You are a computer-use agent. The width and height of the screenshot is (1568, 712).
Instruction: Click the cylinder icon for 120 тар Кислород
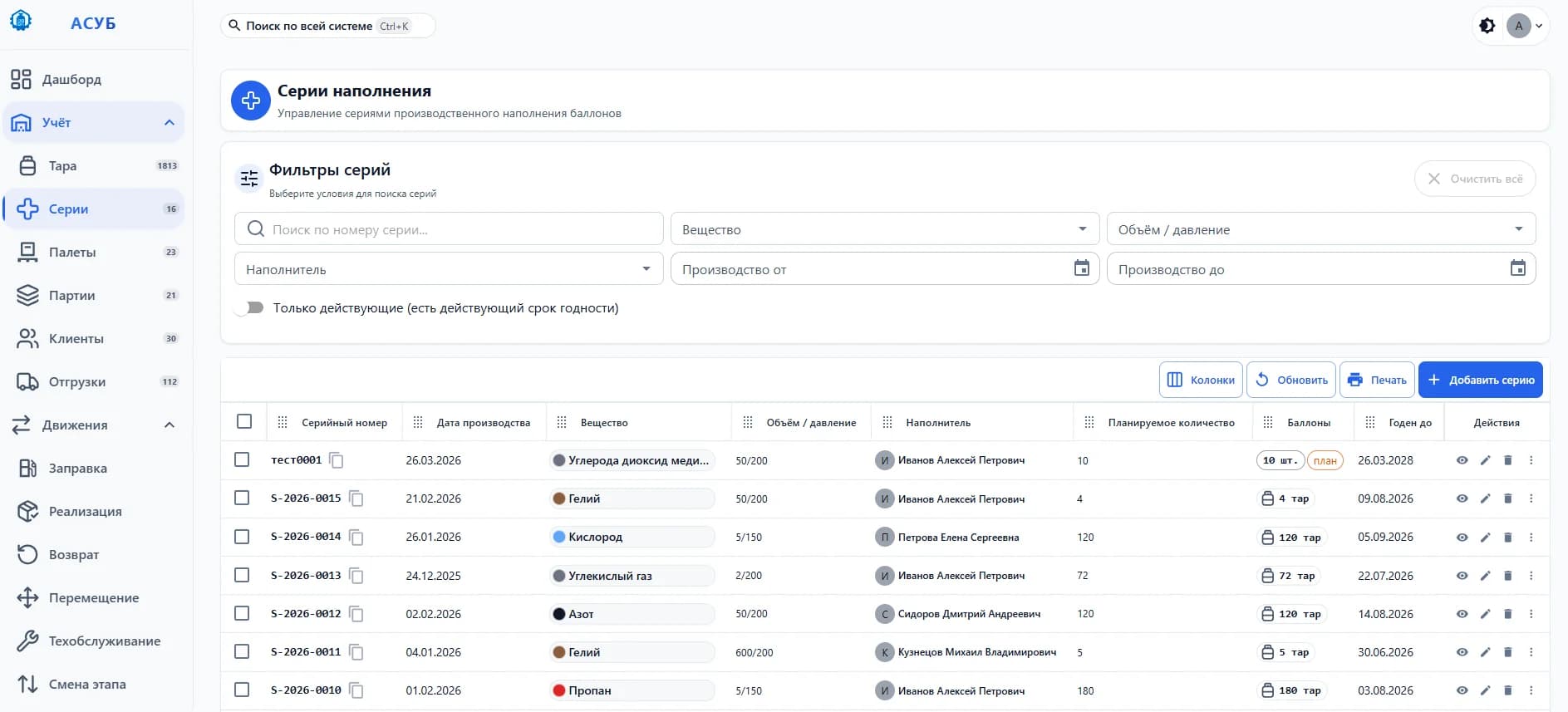(1267, 538)
